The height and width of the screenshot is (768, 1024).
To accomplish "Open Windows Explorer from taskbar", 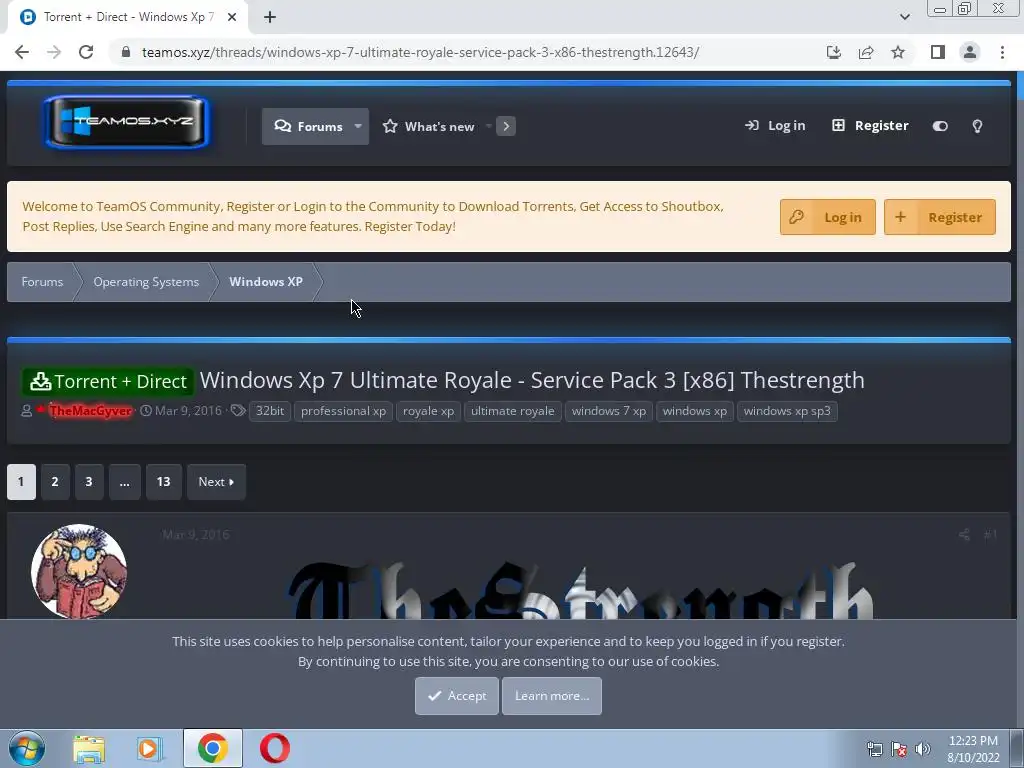I will tap(89, 748).
